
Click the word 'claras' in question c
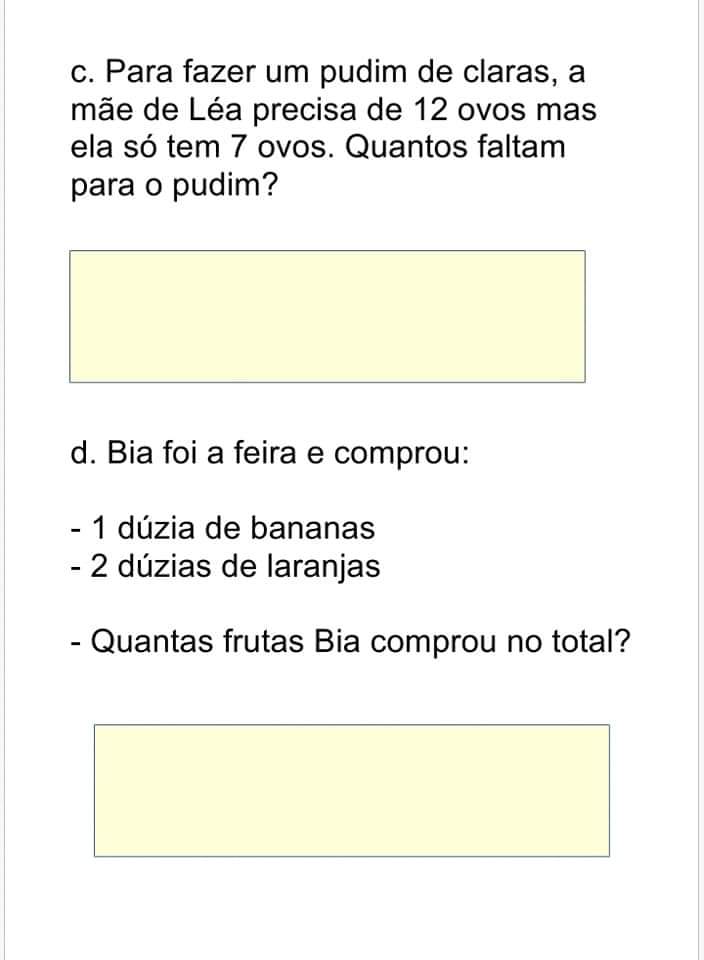(509, 72)
